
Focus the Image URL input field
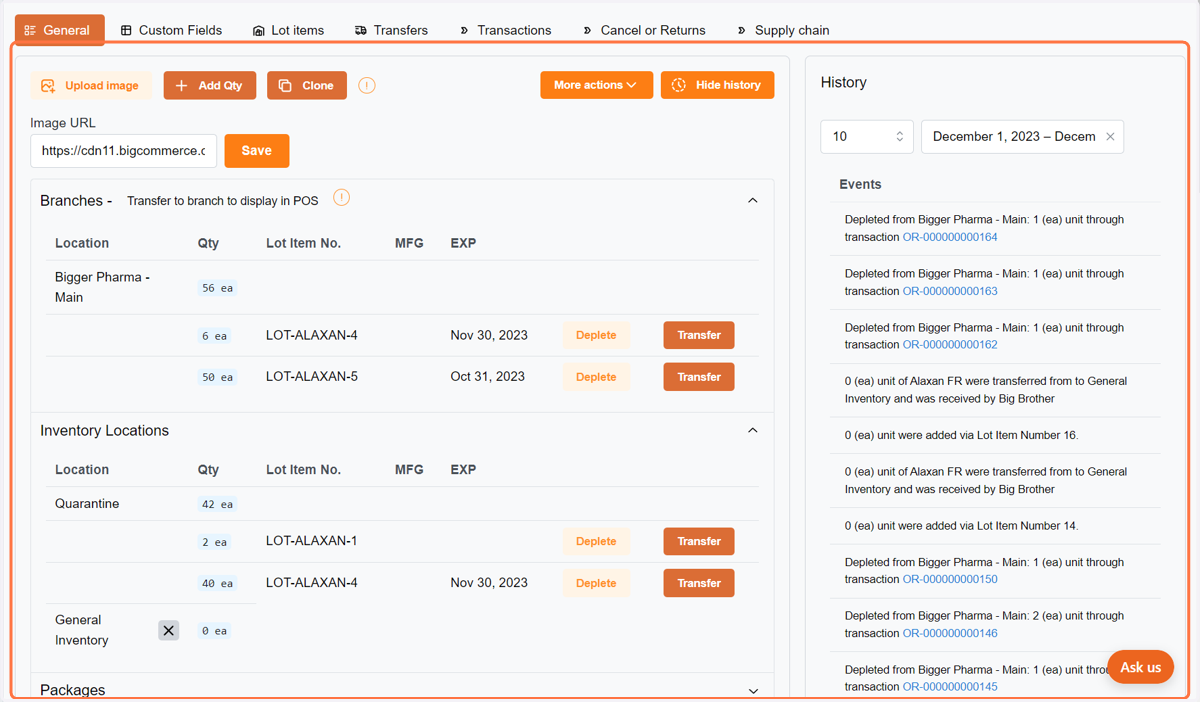point(124,151)
